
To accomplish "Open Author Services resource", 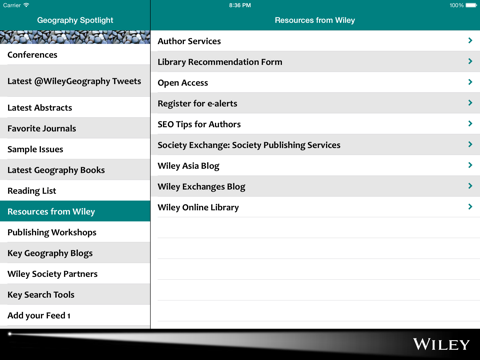I will (316, 41).
